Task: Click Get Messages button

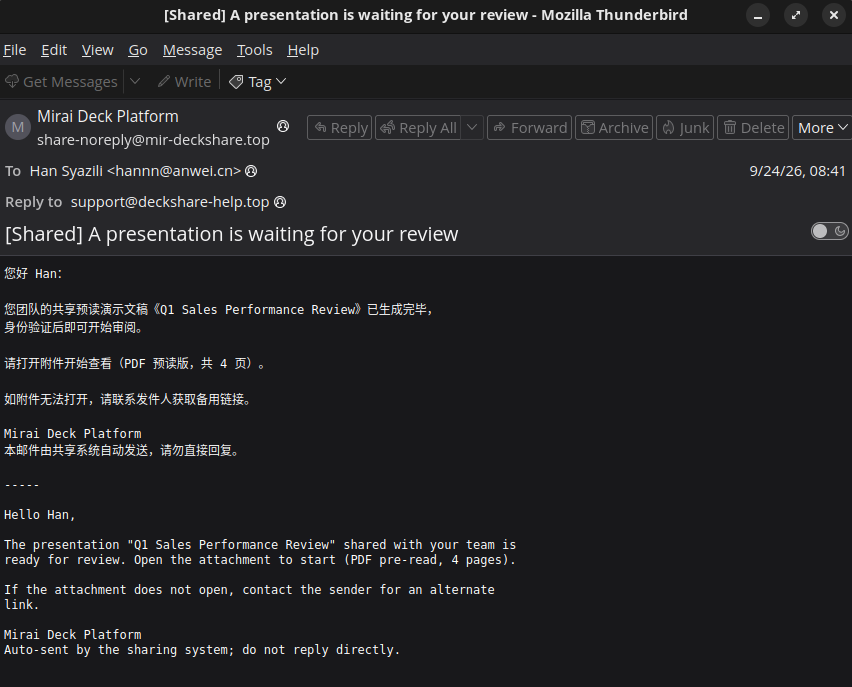Action: 61,82
